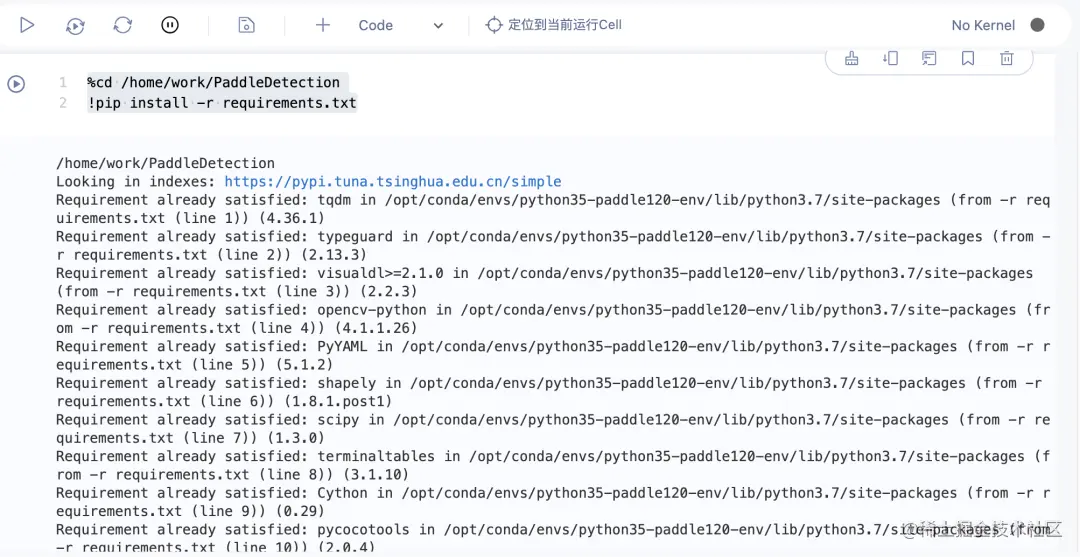Click the grey kernel status indicator dot
This screenshot has width=1080, height=557.
[1037, 25]
